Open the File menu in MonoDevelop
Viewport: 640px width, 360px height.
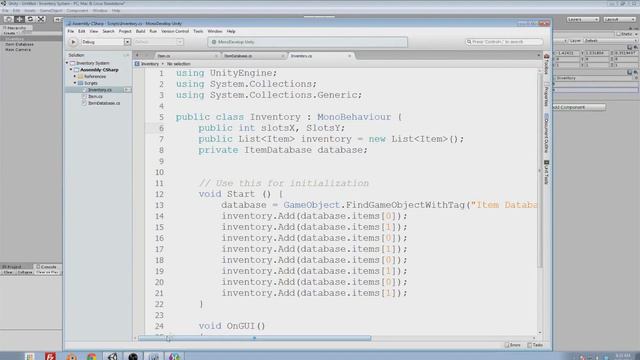point(71,31)
